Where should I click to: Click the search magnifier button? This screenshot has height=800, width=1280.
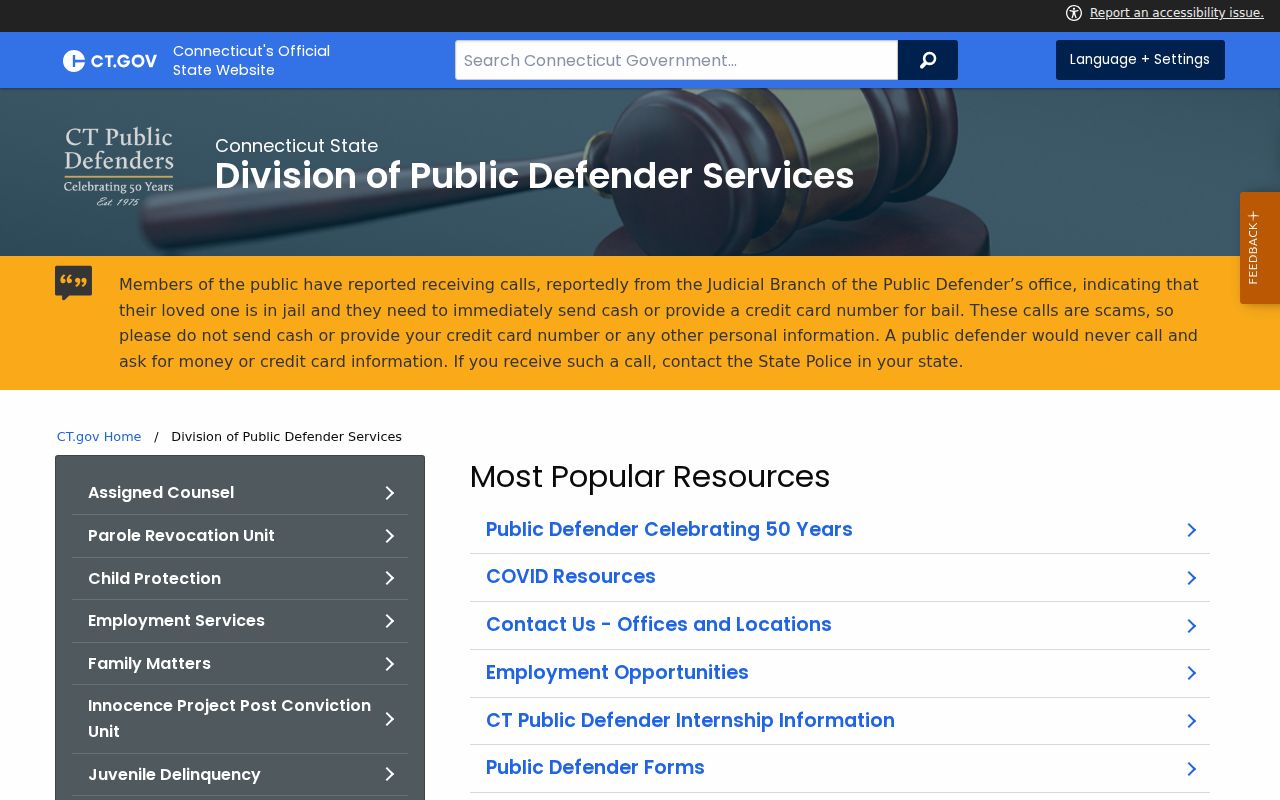(928, 60)
